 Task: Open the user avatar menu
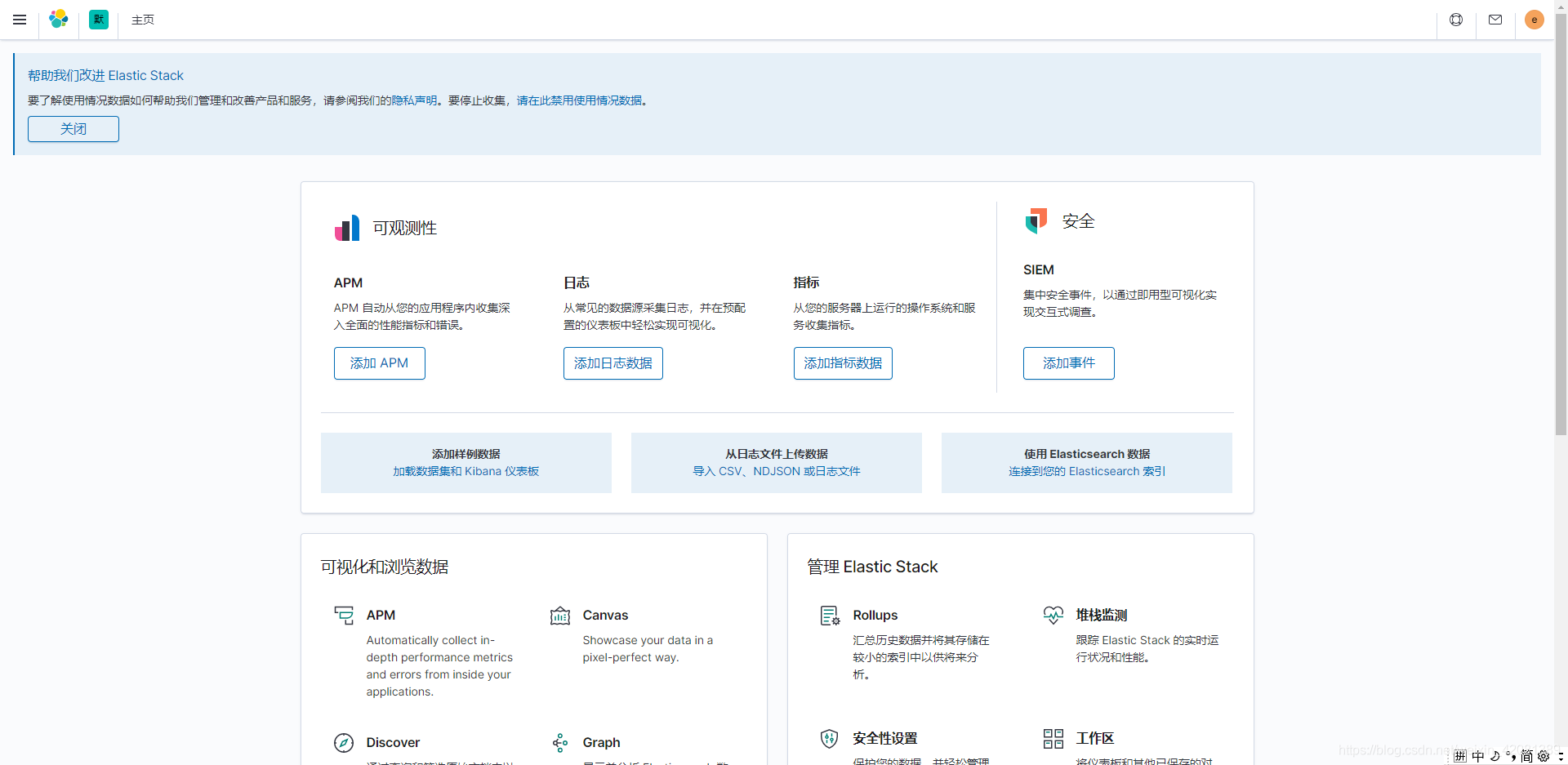[1535, 20]
